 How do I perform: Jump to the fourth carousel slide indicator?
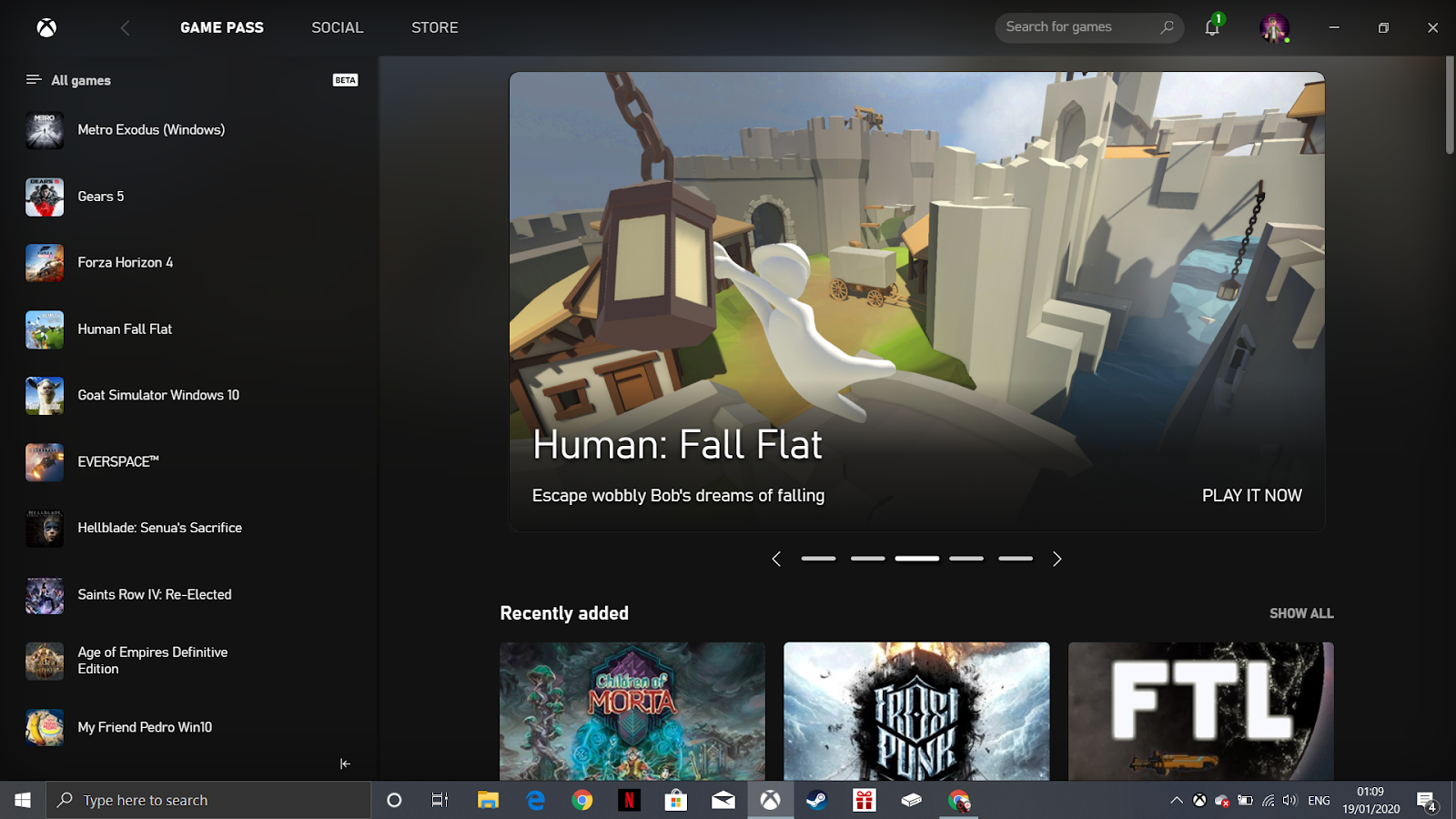(966, 559)
